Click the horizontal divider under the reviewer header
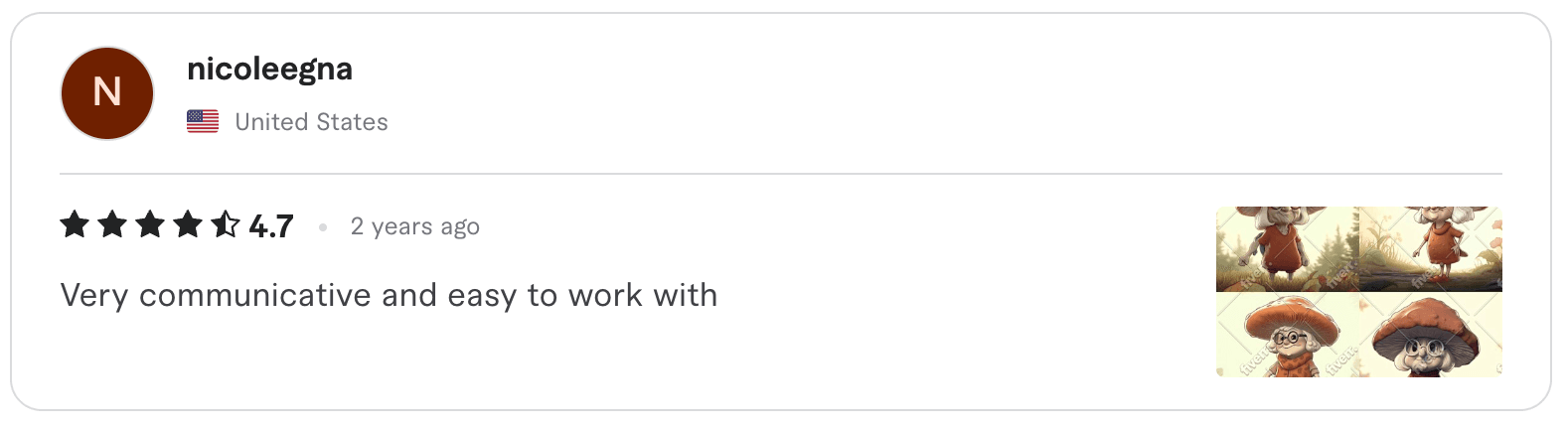Image resolution: width=1568 pixels, height=429 pixels. pyautogui.click(x=781, y=174)
